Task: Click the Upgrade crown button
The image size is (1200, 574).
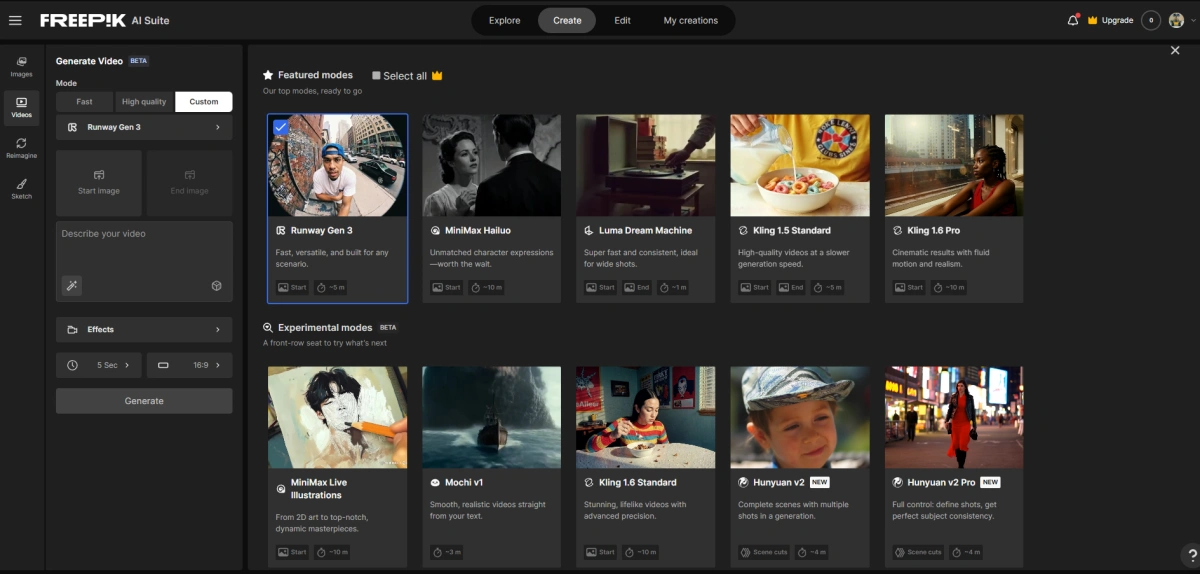Action: tap(1110, 20)
